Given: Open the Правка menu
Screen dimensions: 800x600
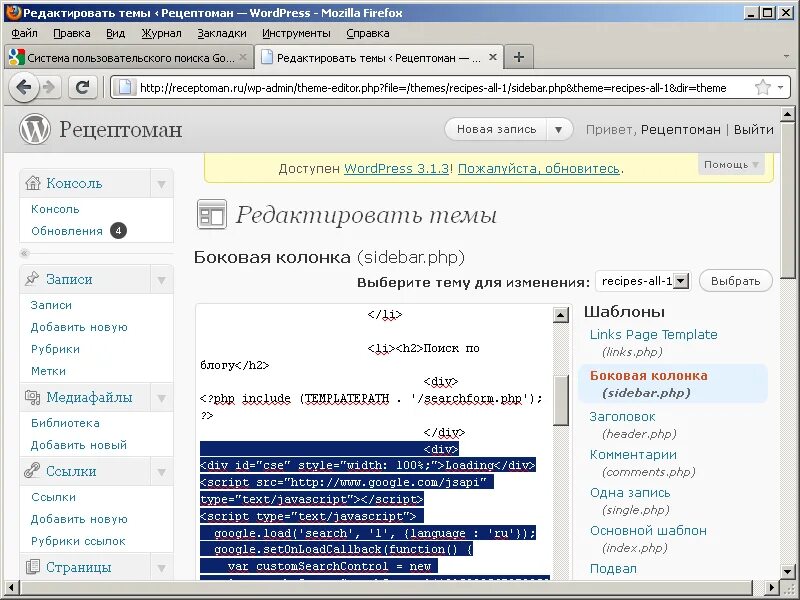Looking at the screenshot, I should click(71, 33).
